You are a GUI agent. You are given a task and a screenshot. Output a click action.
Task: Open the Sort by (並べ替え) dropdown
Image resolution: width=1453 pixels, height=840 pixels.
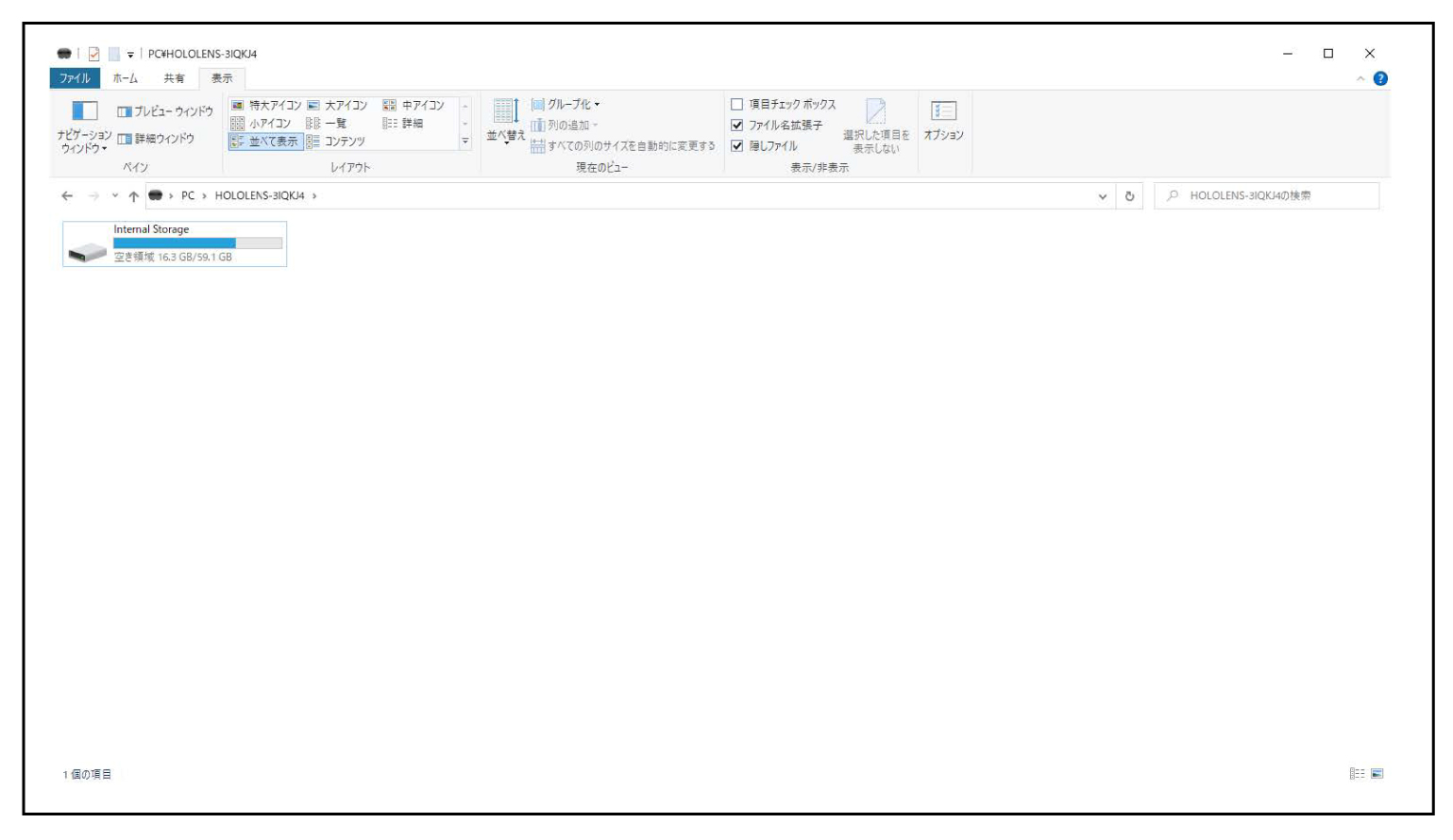point(505,123)
